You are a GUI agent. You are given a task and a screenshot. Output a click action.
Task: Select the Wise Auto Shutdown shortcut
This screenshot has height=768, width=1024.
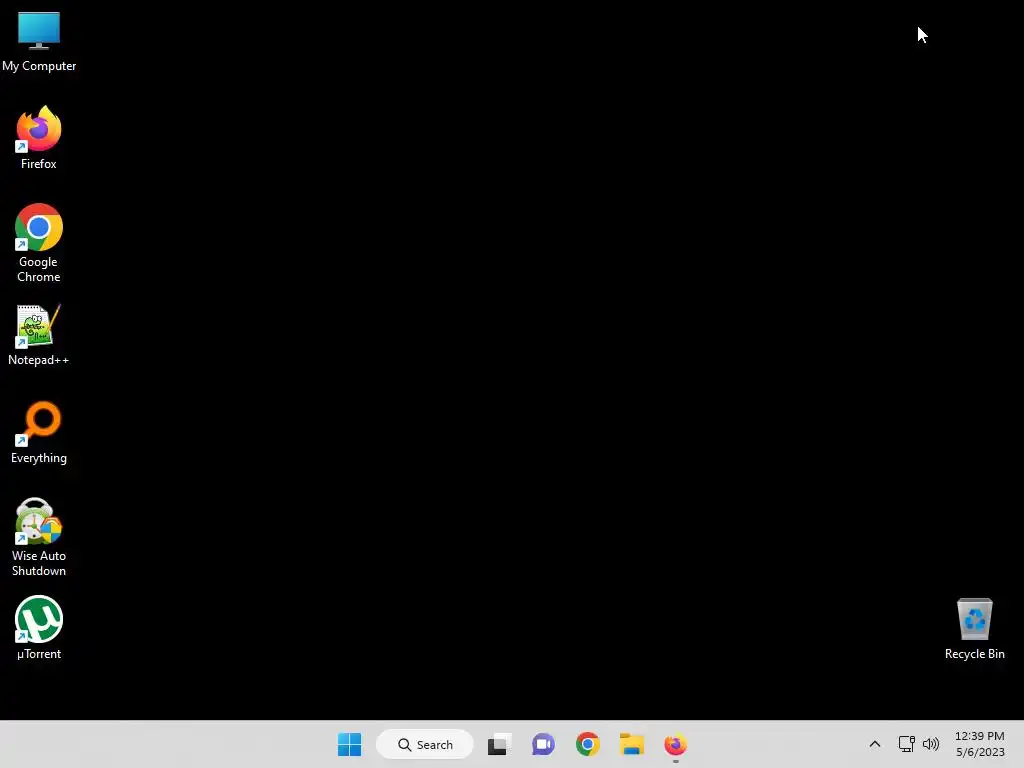39,537
